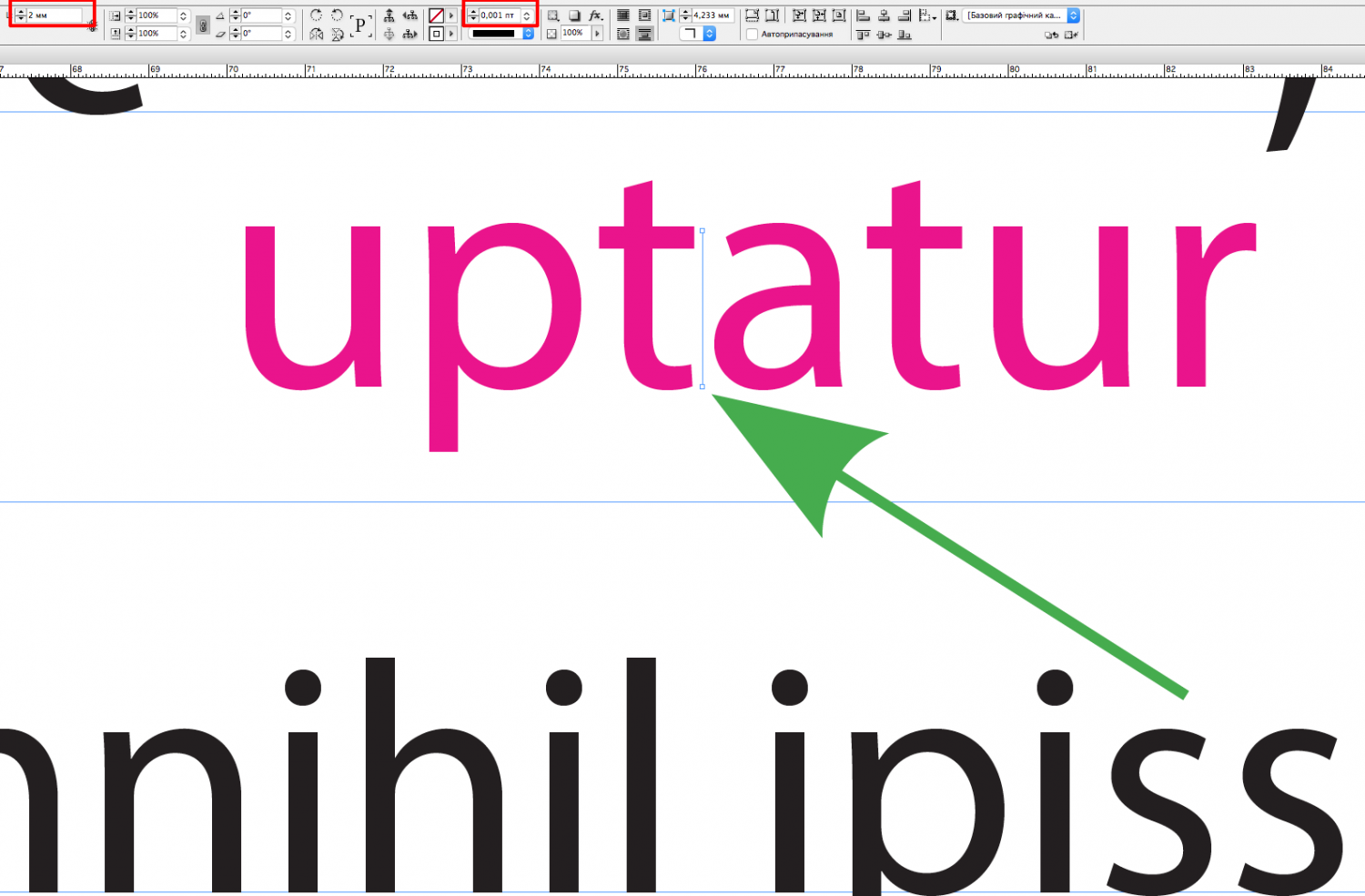Click the 2 мм height input field
The width and height of the screenshot is (1365, 896).
53,15
